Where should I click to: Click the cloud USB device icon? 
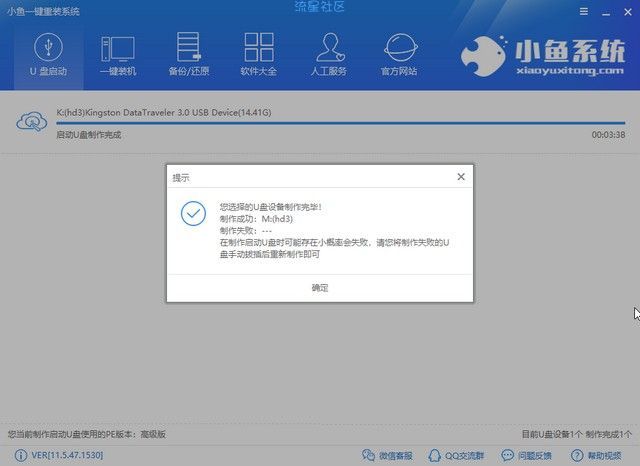[x=31, y=121]
